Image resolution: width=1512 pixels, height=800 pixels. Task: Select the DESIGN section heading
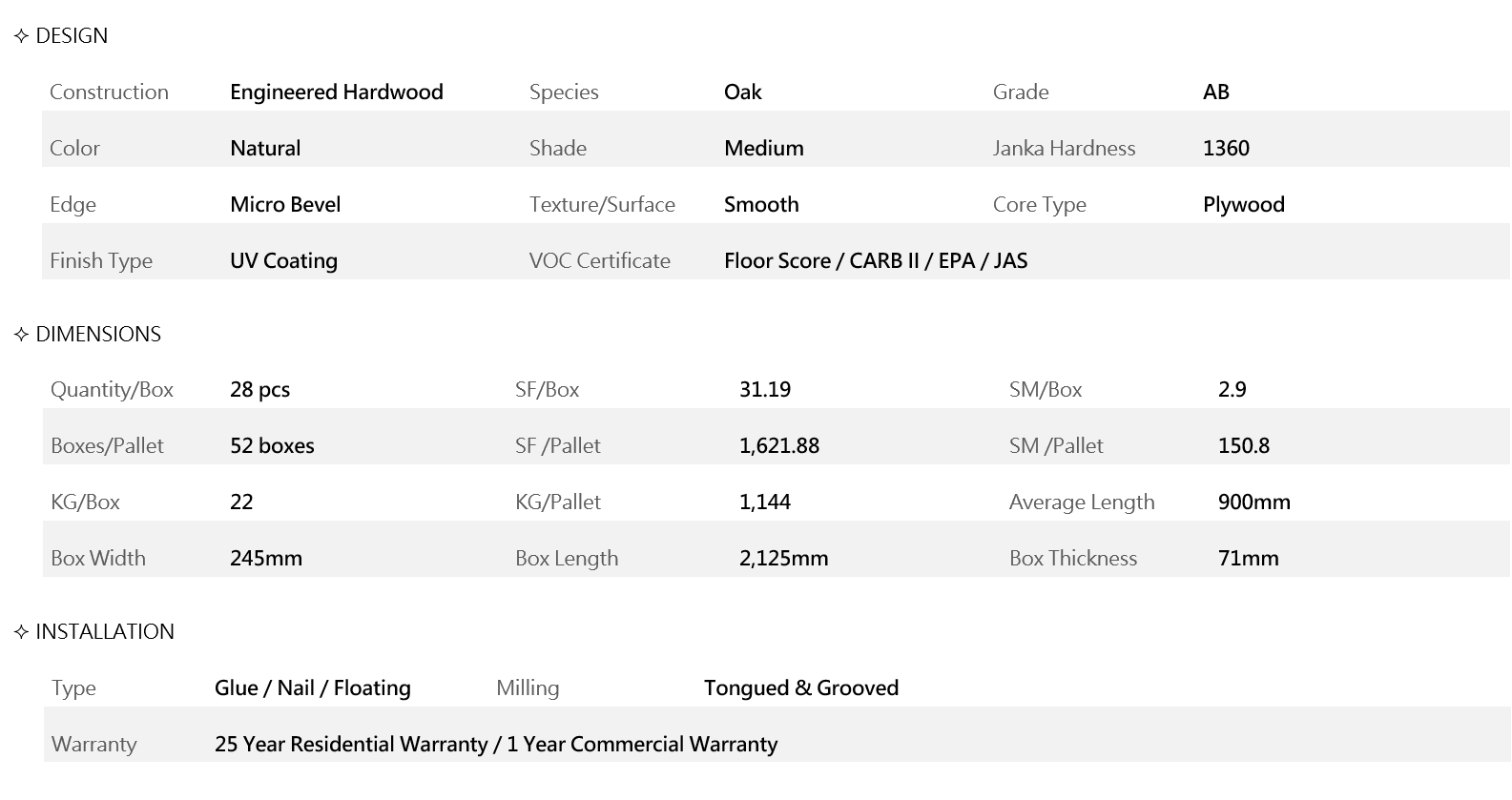pos(72,36)
